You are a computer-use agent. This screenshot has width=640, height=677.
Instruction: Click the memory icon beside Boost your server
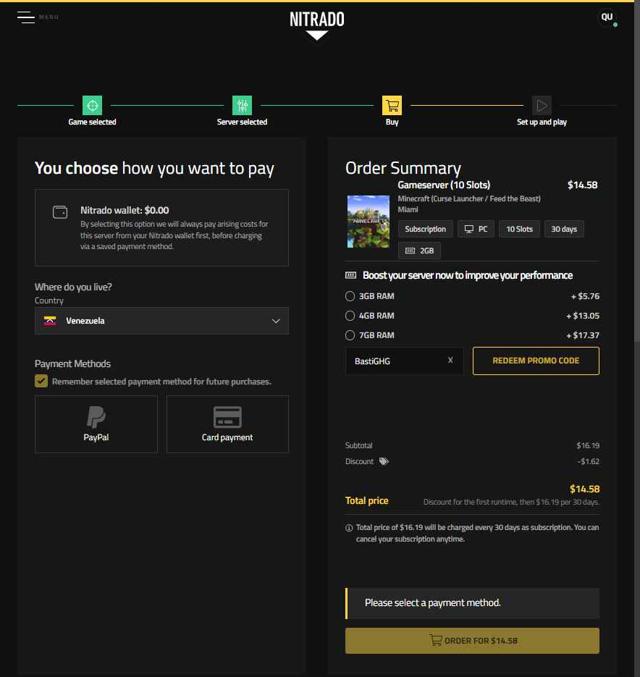tap(351, 275)
